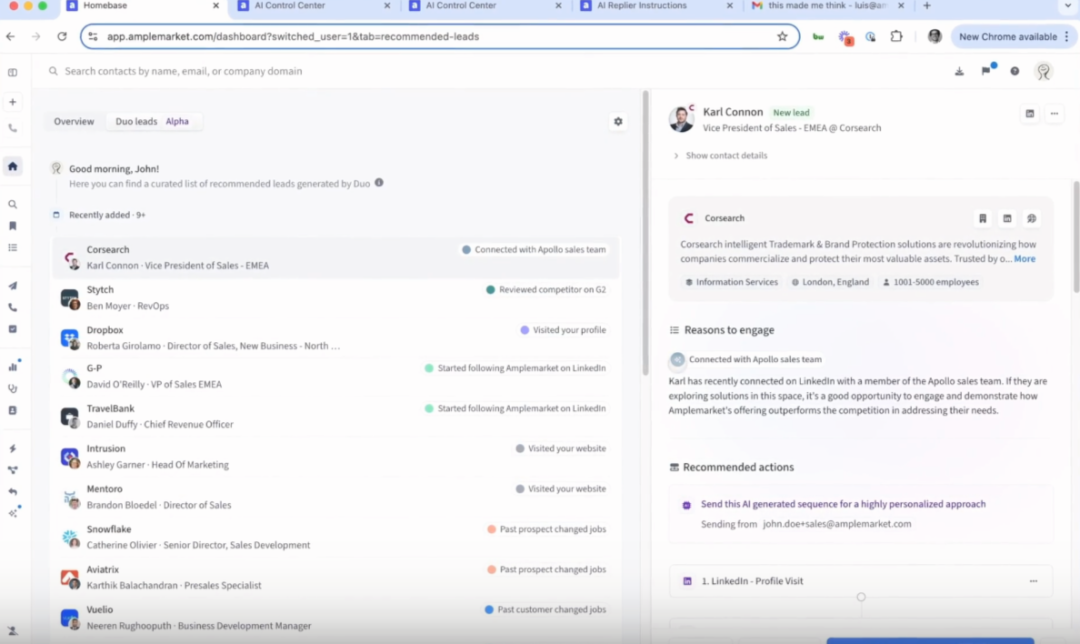1080x644 pixels.
Task: Select the Stytch lead Ben Moyer
Action: point(335,298)
